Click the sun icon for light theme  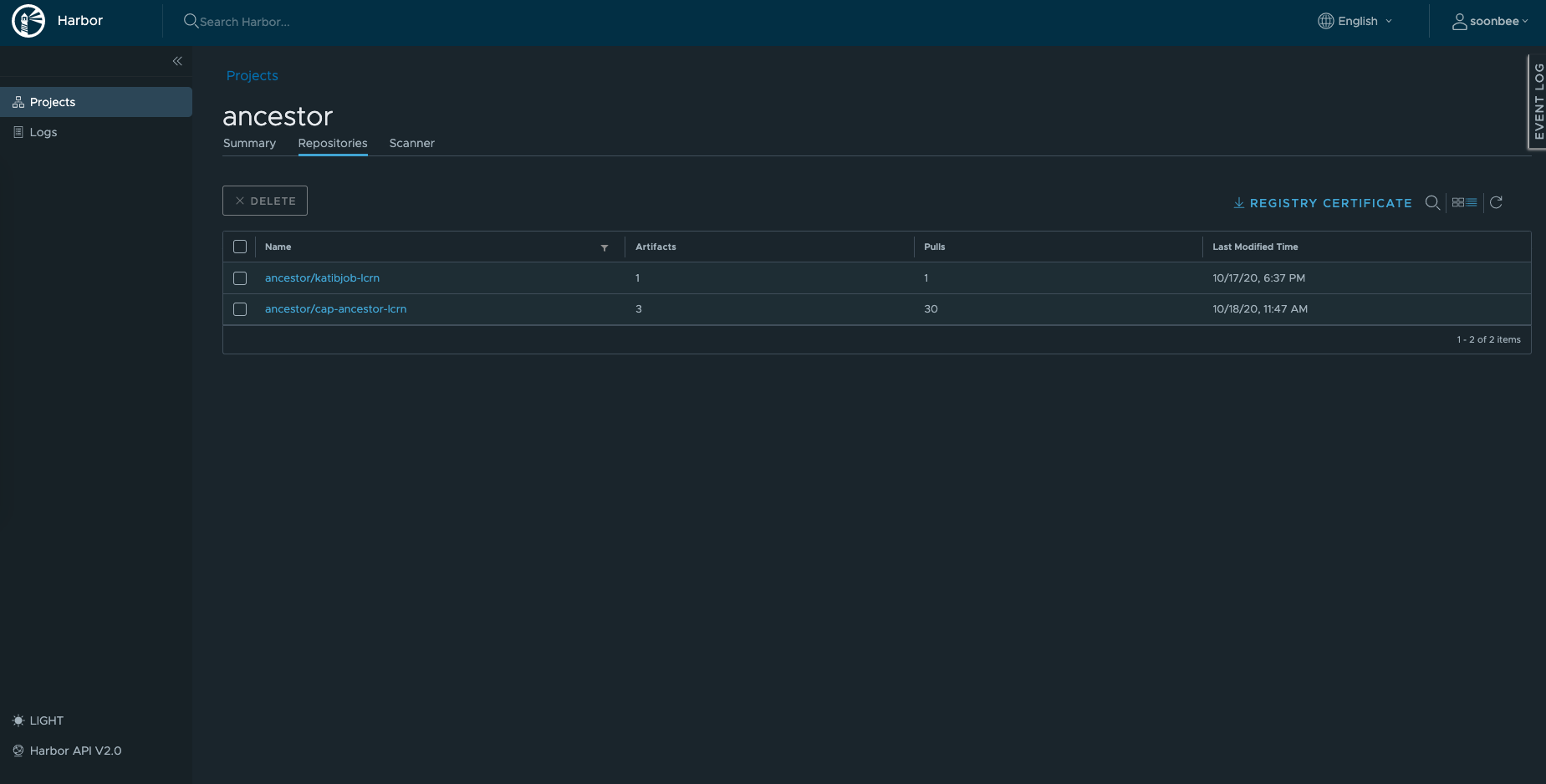pos(18,720)
